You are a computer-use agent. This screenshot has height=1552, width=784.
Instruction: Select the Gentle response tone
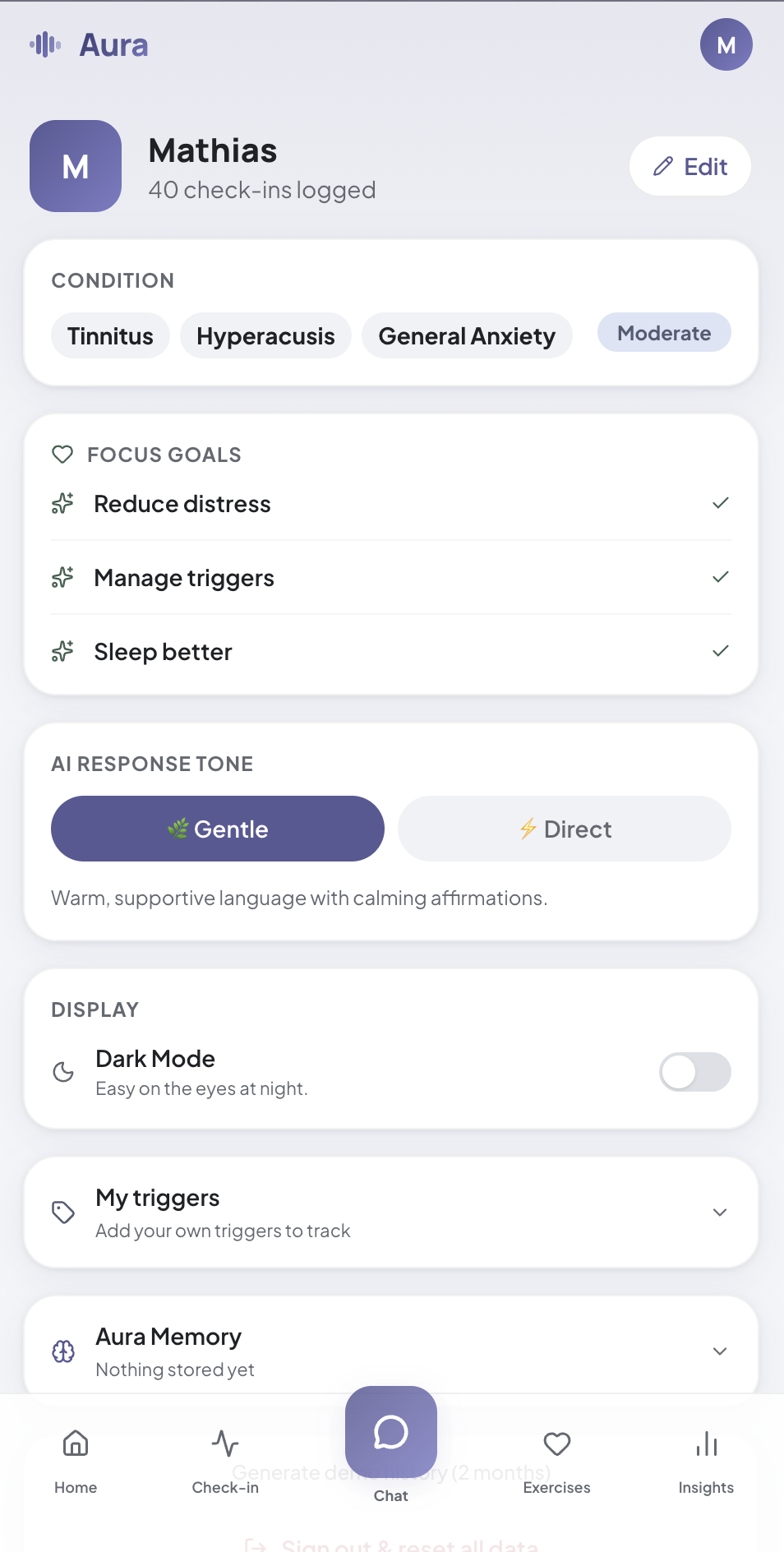click(x=218, y=829)
